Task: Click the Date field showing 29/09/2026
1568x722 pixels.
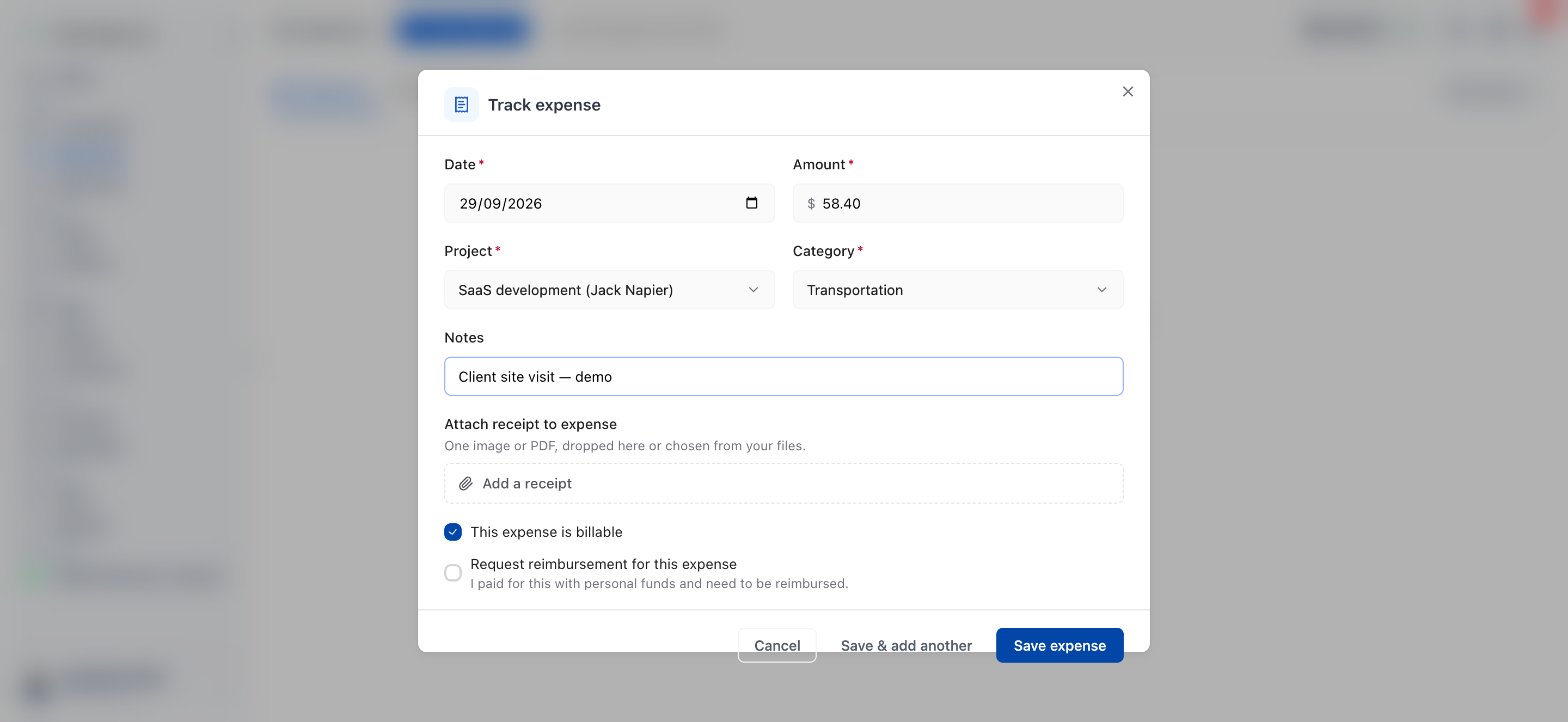Action: point(609,203)
